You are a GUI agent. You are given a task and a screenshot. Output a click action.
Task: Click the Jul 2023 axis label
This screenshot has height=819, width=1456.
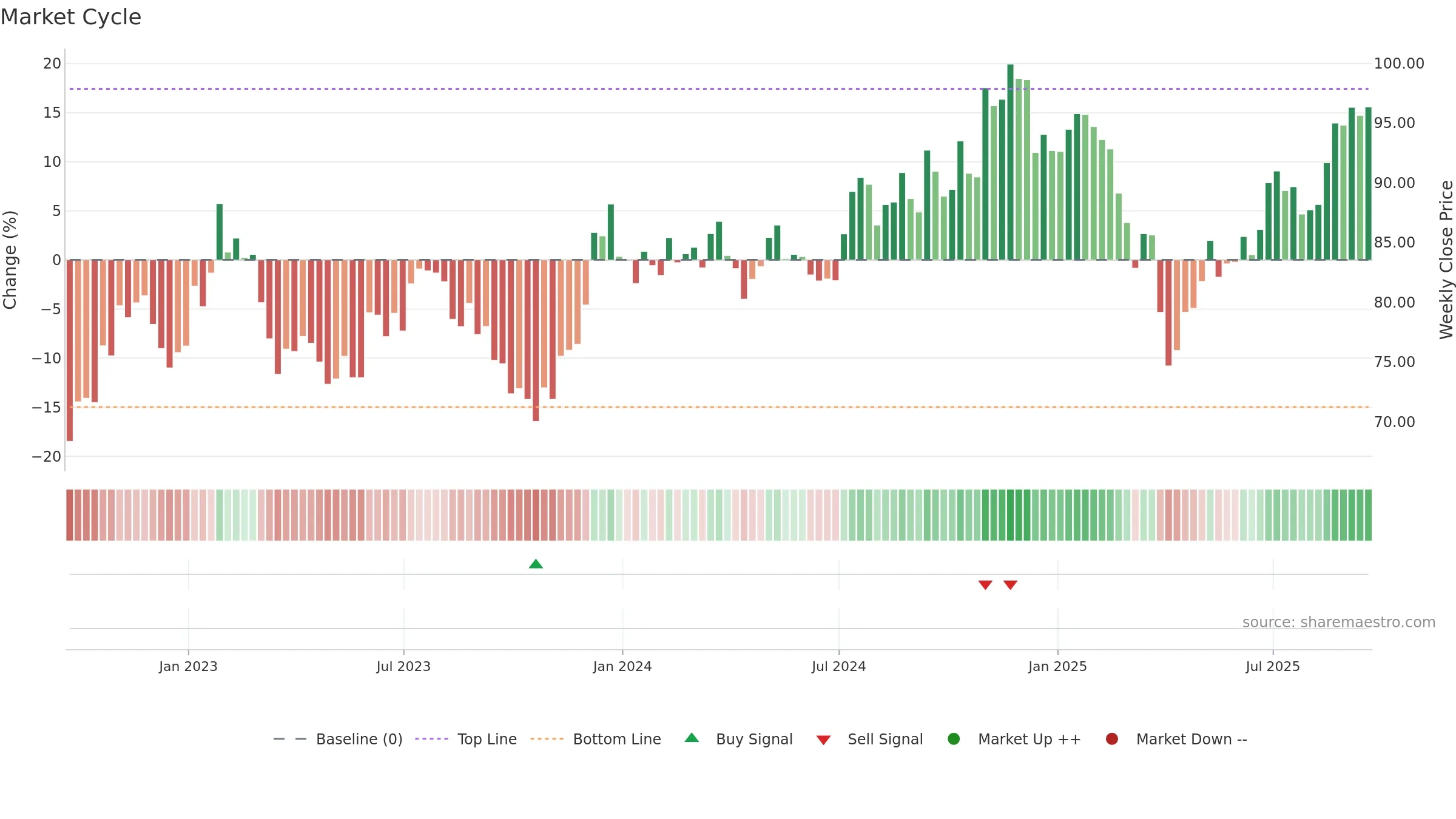click(x=403, y=666)
